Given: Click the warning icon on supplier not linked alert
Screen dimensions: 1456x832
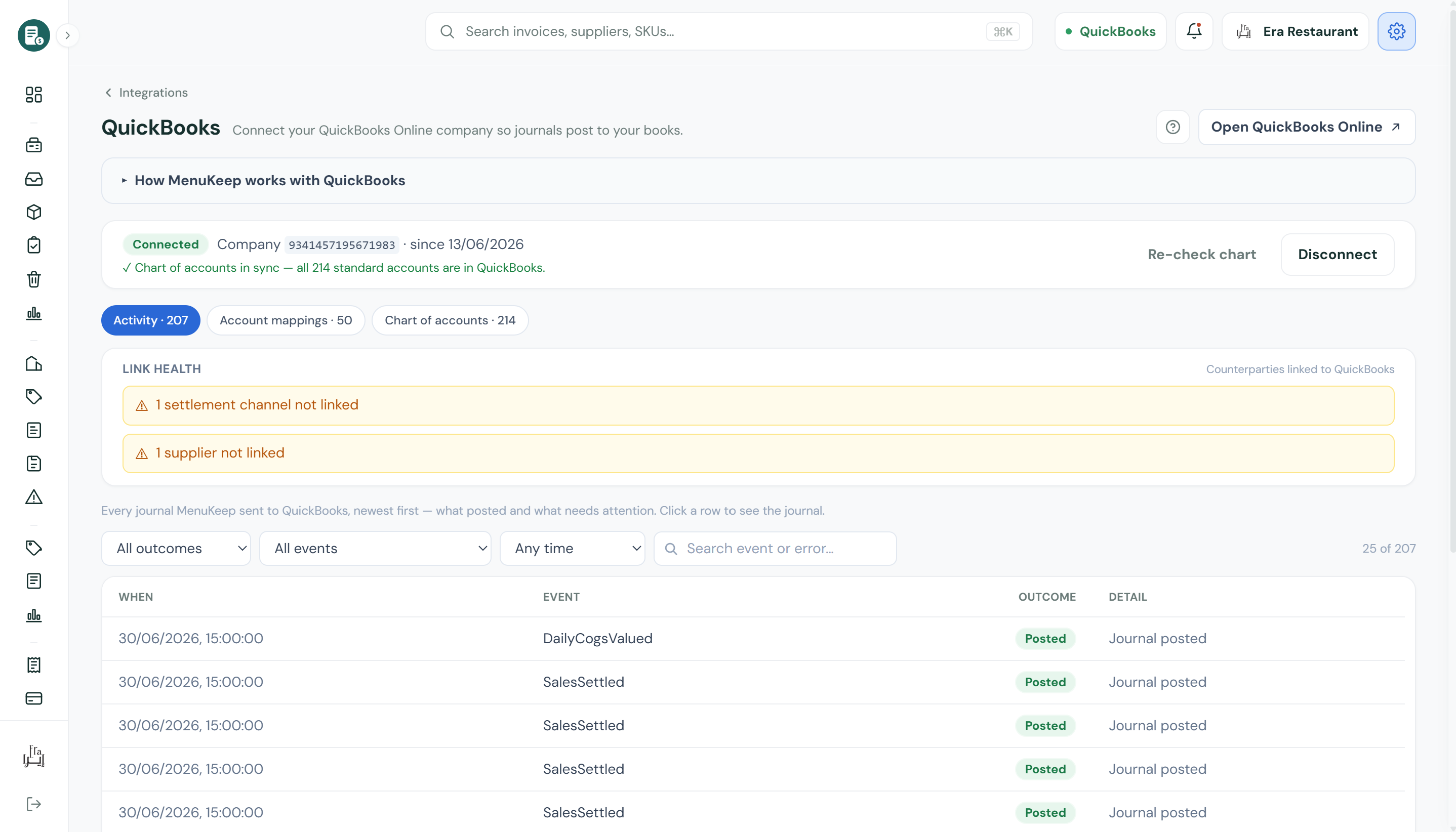Looking at the screenshot, I should pyautogui.click(x=142, y=454).
